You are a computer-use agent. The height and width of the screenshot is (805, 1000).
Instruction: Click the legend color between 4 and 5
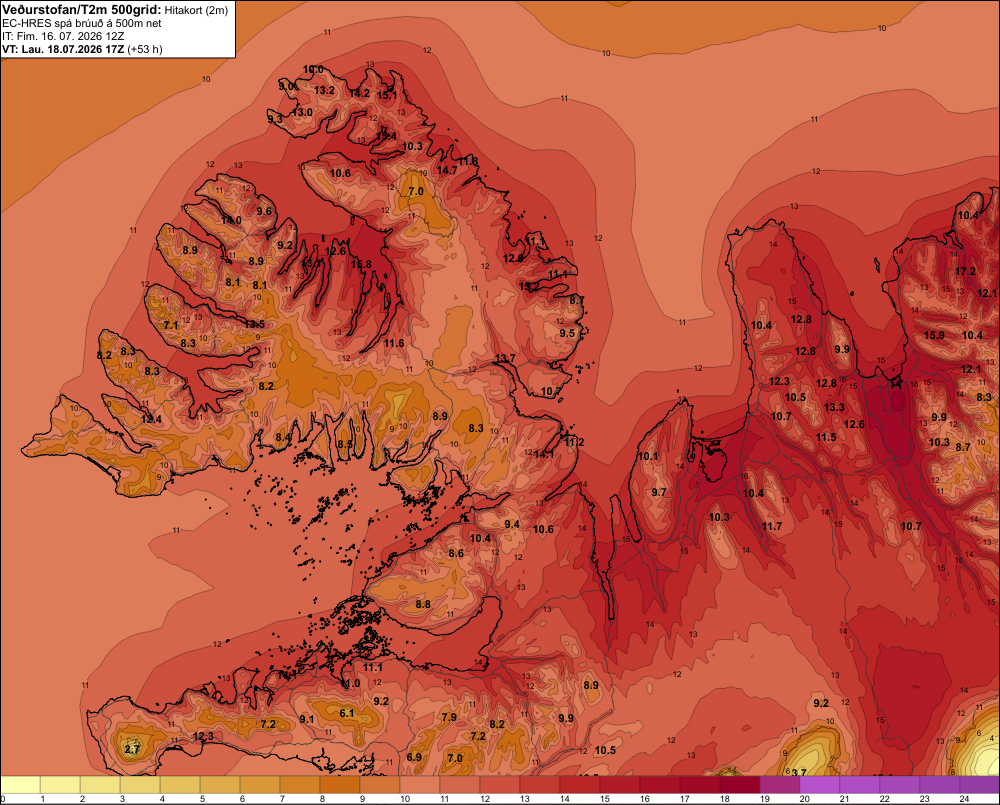pos(180,785)
